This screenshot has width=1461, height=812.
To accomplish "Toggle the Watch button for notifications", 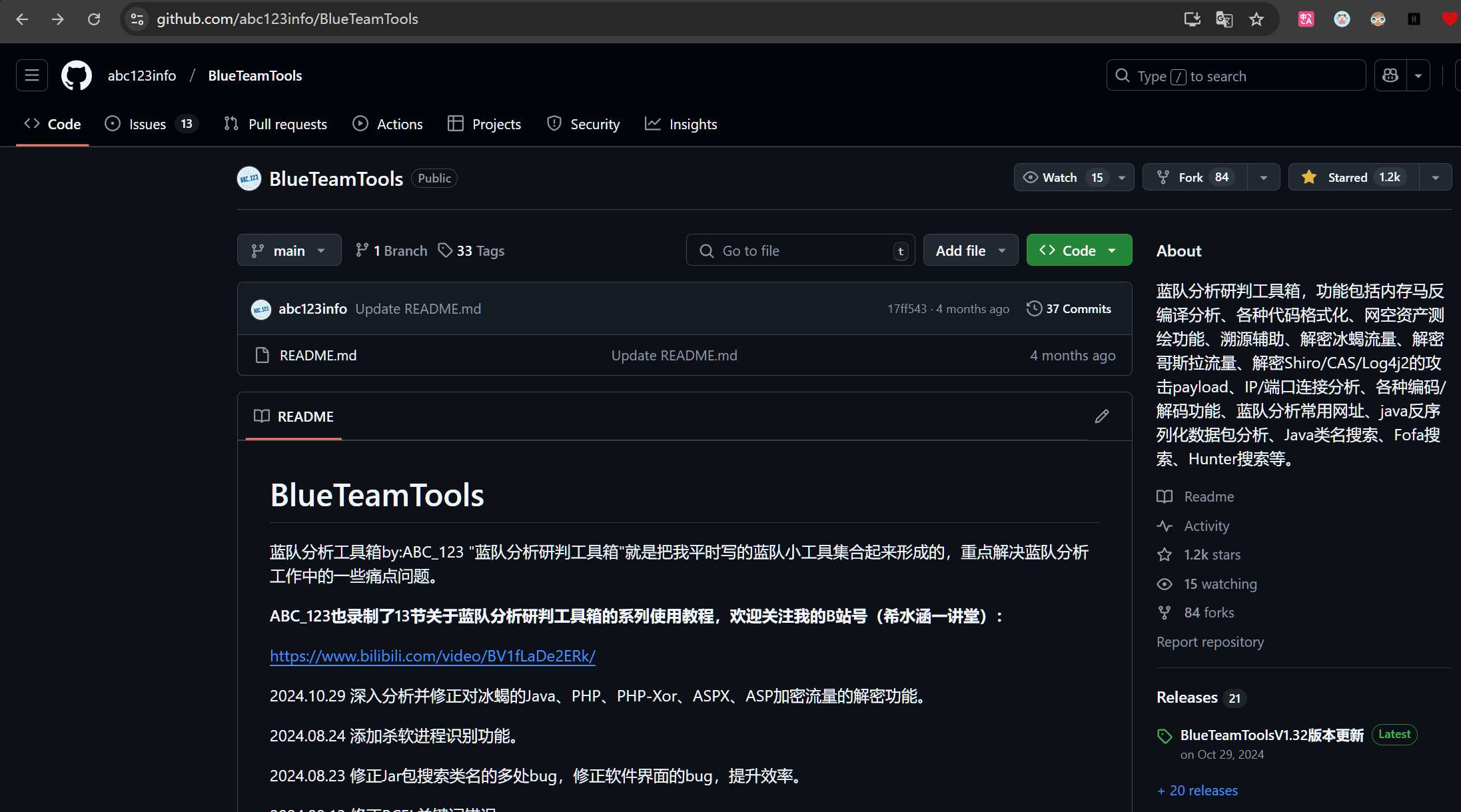I will pos(1059,177).
